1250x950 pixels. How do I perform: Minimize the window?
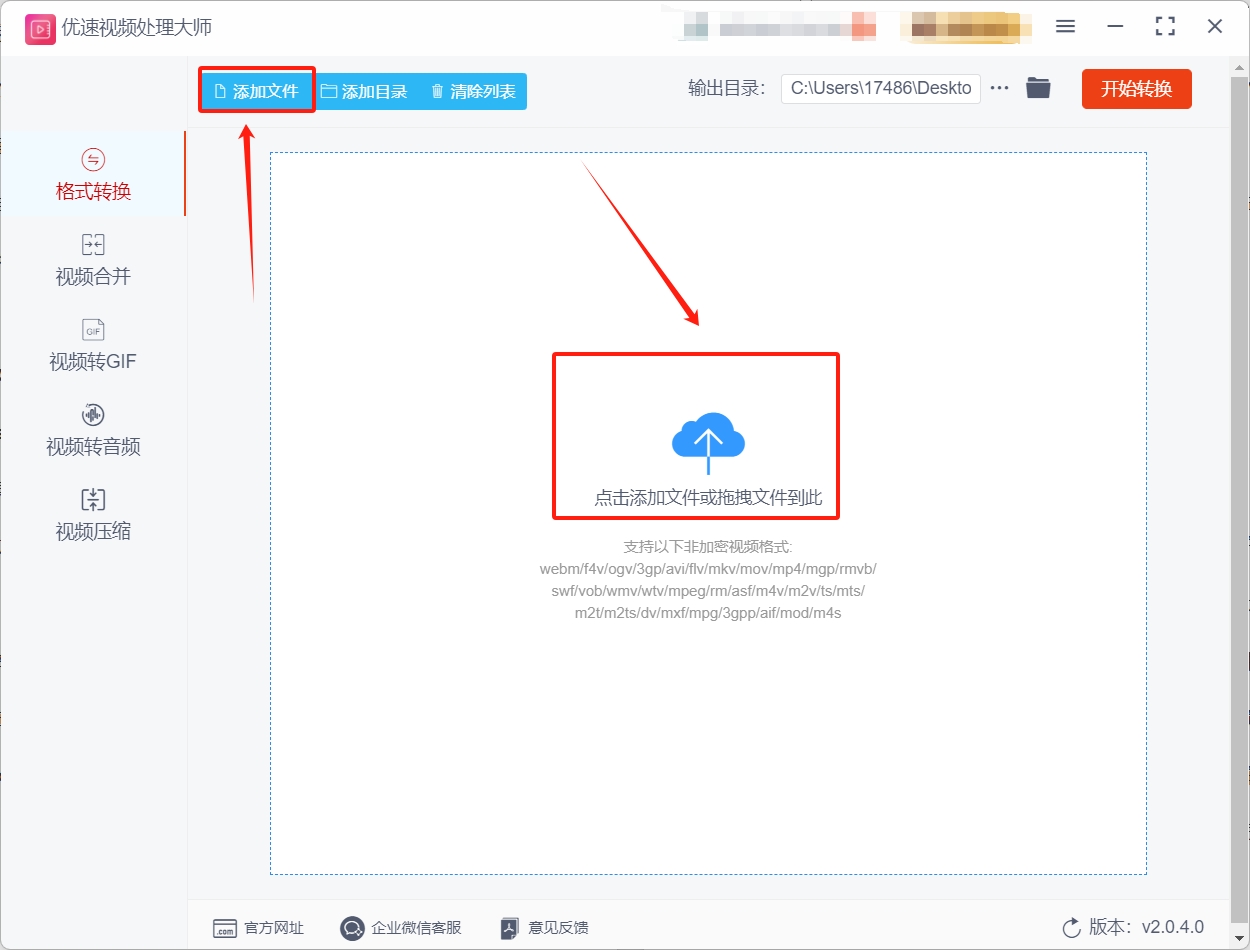click(1115, 27)
